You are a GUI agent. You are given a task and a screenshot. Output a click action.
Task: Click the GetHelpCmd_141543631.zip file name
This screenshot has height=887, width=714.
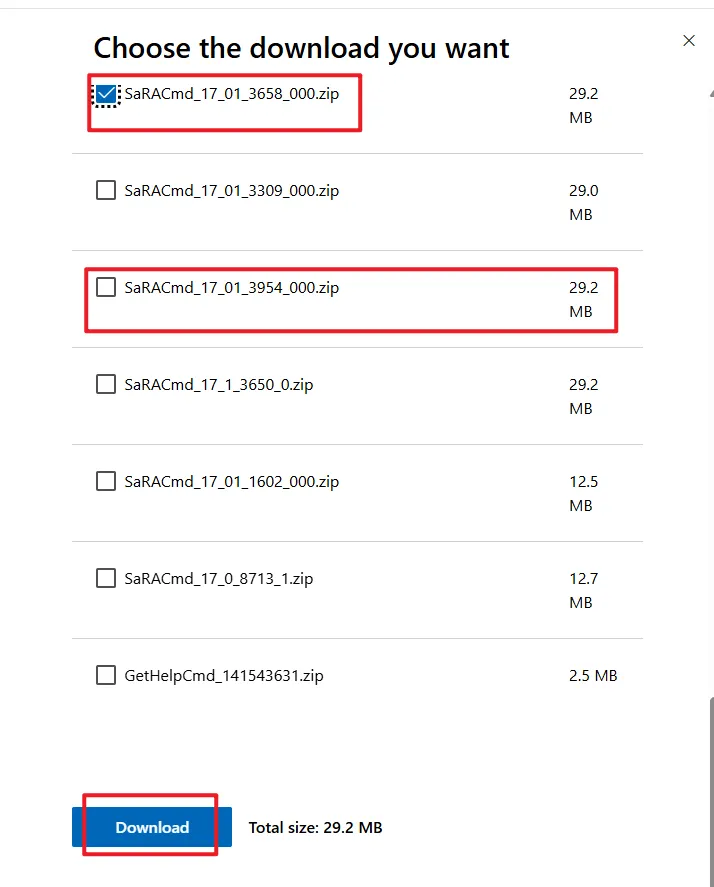pyautogui.click(x=223, y=675)
